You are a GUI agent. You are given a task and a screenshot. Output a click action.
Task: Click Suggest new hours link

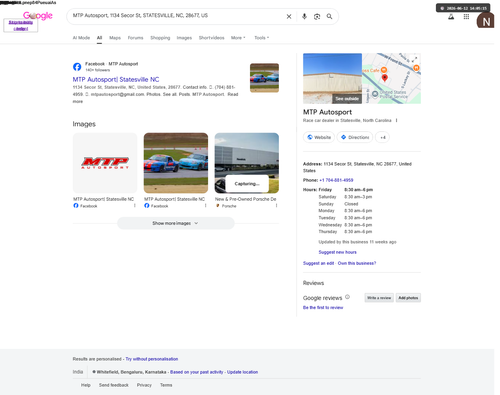coord(337,252)
